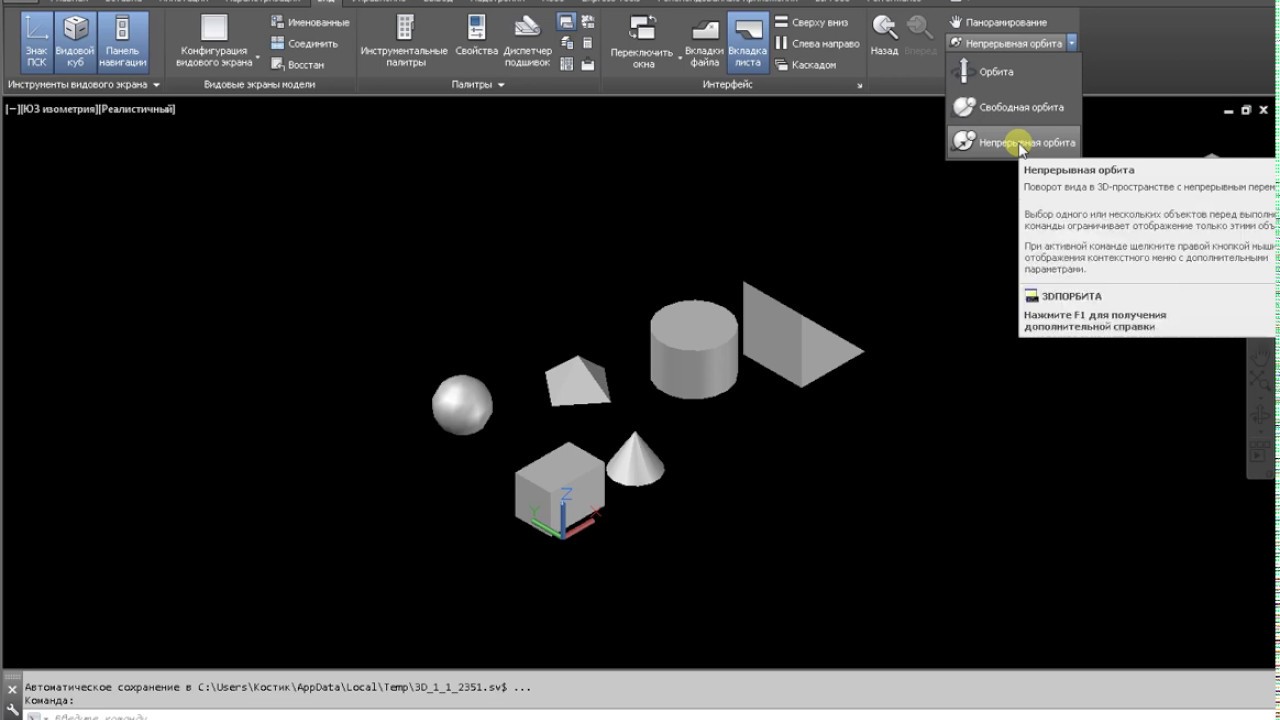Close the drawing viewport window
The width and height of the screenshot is (1280, 720).
pyautogui.click(x=1264, y=111)
